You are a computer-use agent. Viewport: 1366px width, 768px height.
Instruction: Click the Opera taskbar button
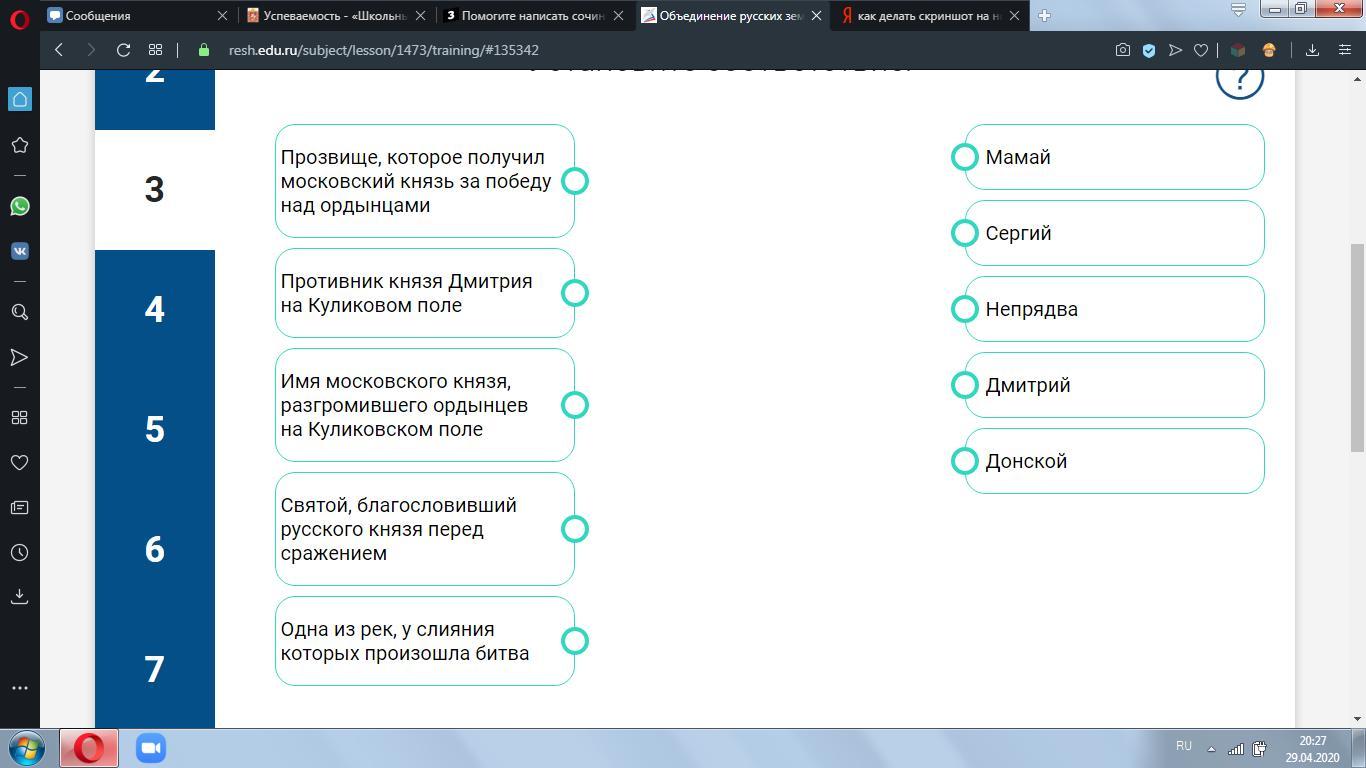coord(89,748)
